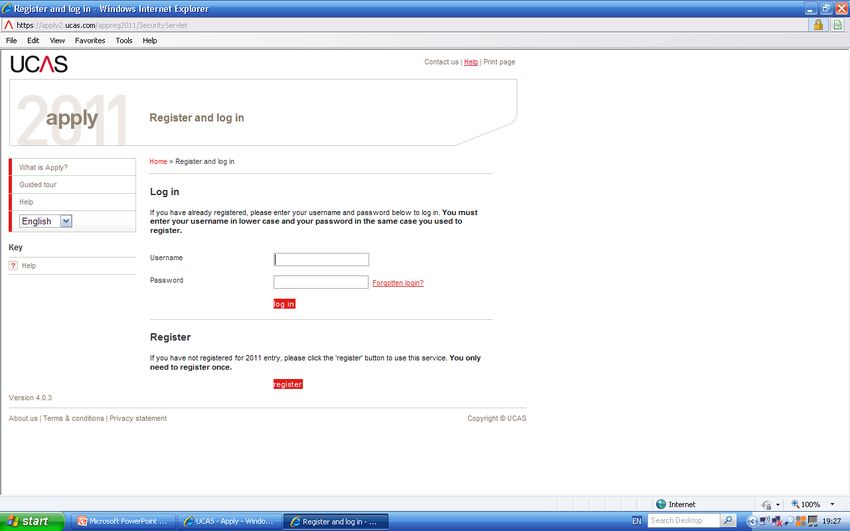Click the EN language indicator in taskbar

pyautogui.click(x=636, y=521)
